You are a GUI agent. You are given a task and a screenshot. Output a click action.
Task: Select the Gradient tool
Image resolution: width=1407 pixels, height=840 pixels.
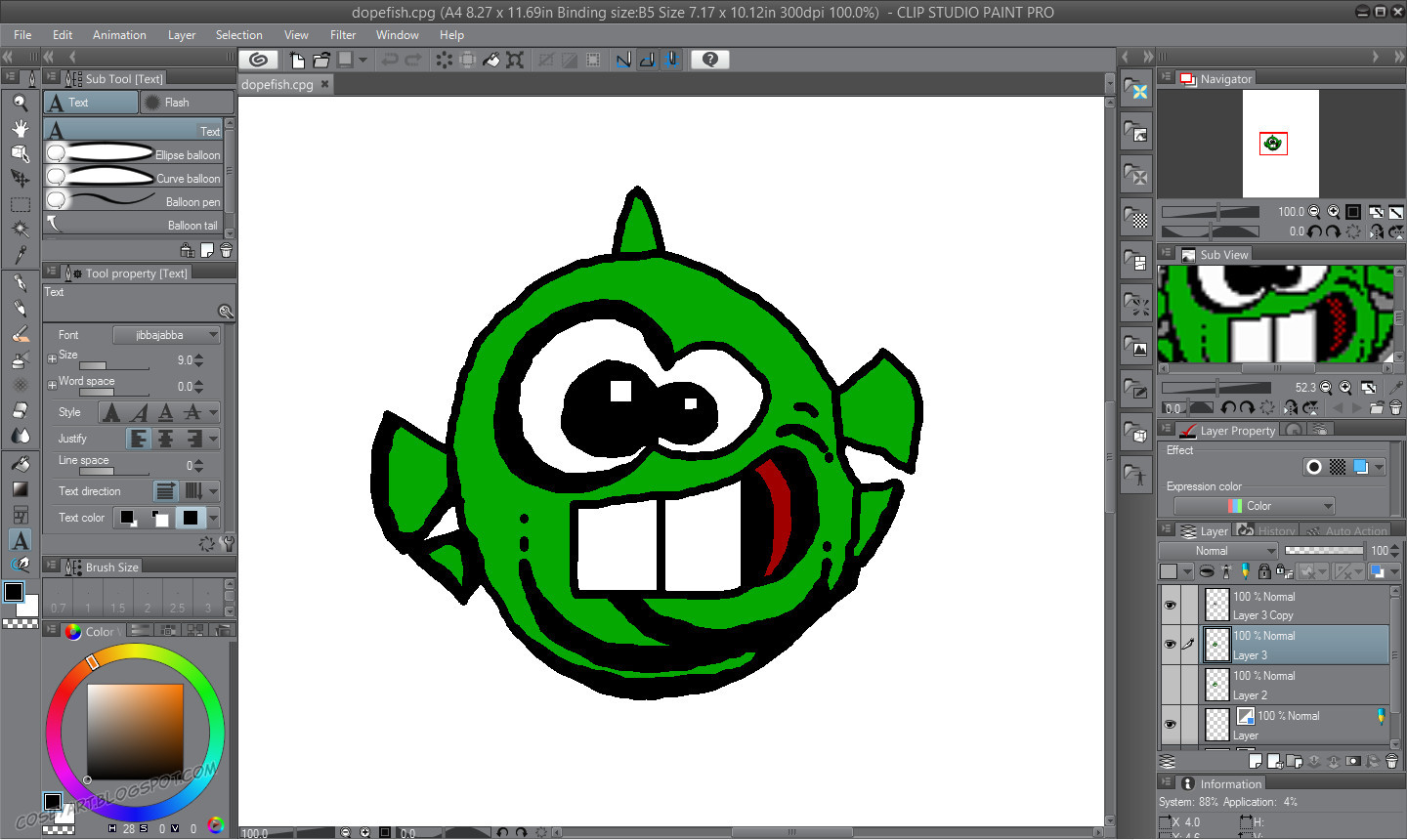point(20,489)
